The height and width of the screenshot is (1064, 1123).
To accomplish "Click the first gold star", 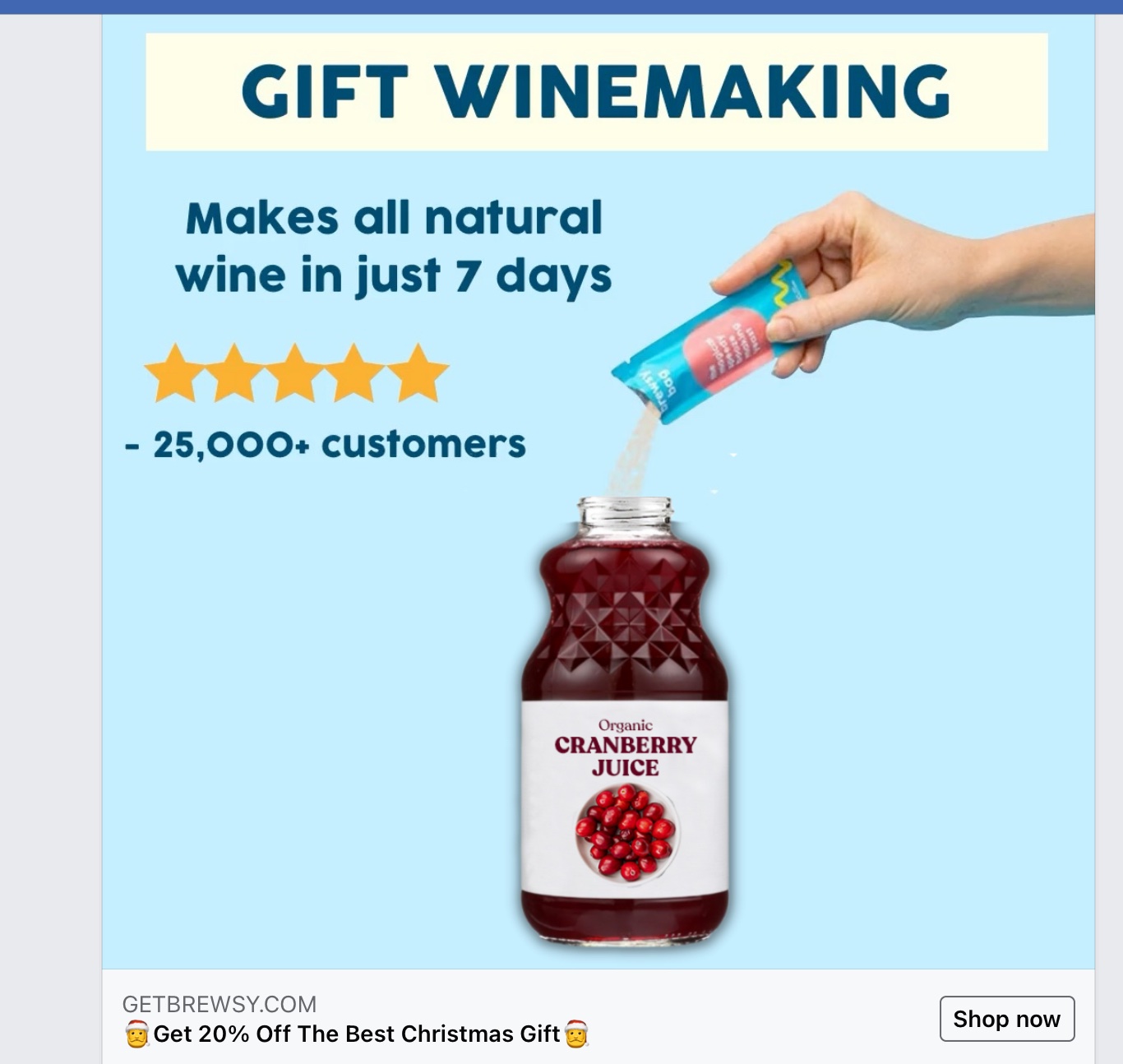I will (175, 374).
